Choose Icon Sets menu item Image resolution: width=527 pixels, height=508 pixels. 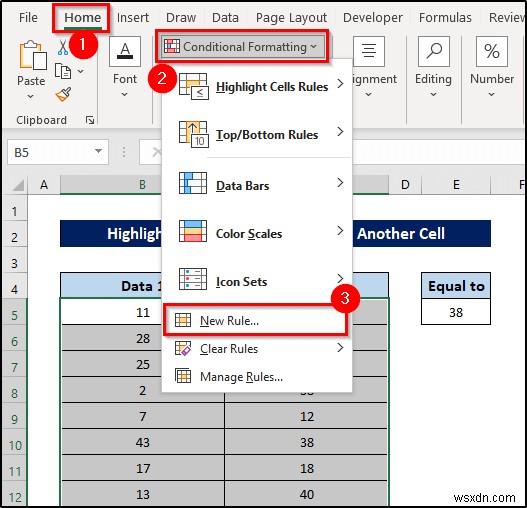pyautogui.click(x=257, y=279)
